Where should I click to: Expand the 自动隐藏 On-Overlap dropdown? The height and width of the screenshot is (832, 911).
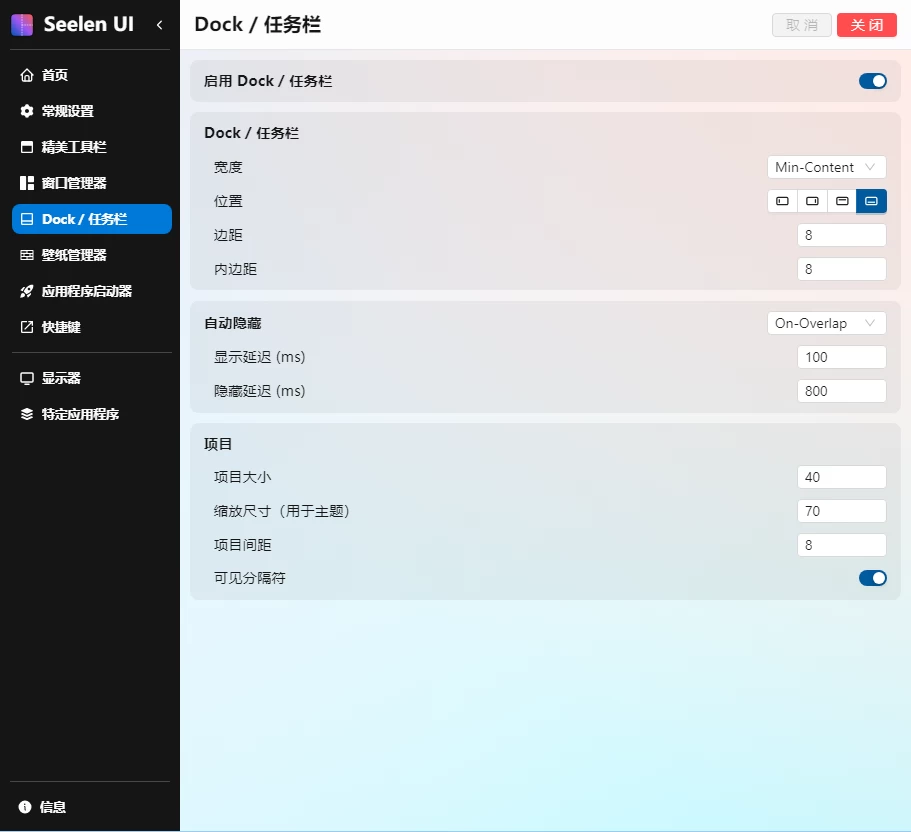[826, 323]
